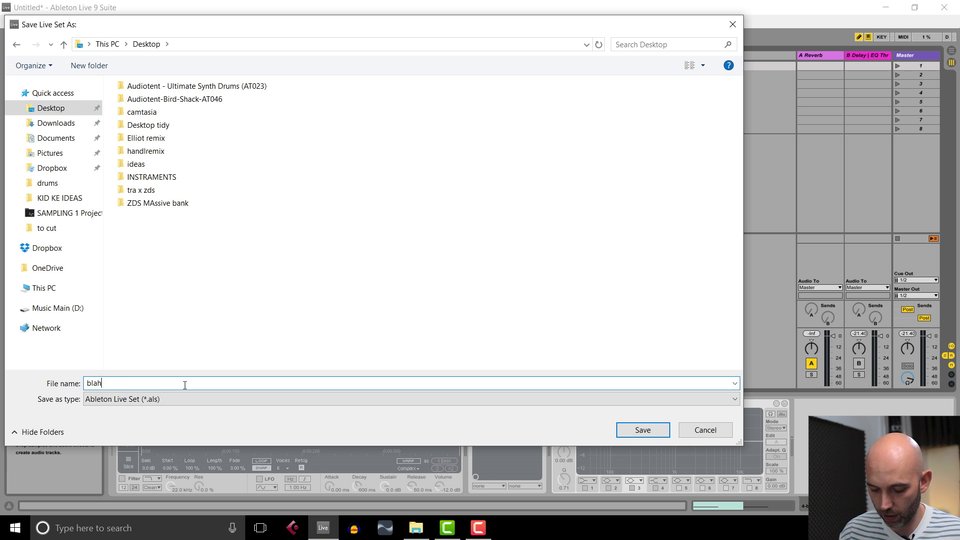Adjust Send A knob on B Delay track
This screenshot has width=960, height=540.
858,309
